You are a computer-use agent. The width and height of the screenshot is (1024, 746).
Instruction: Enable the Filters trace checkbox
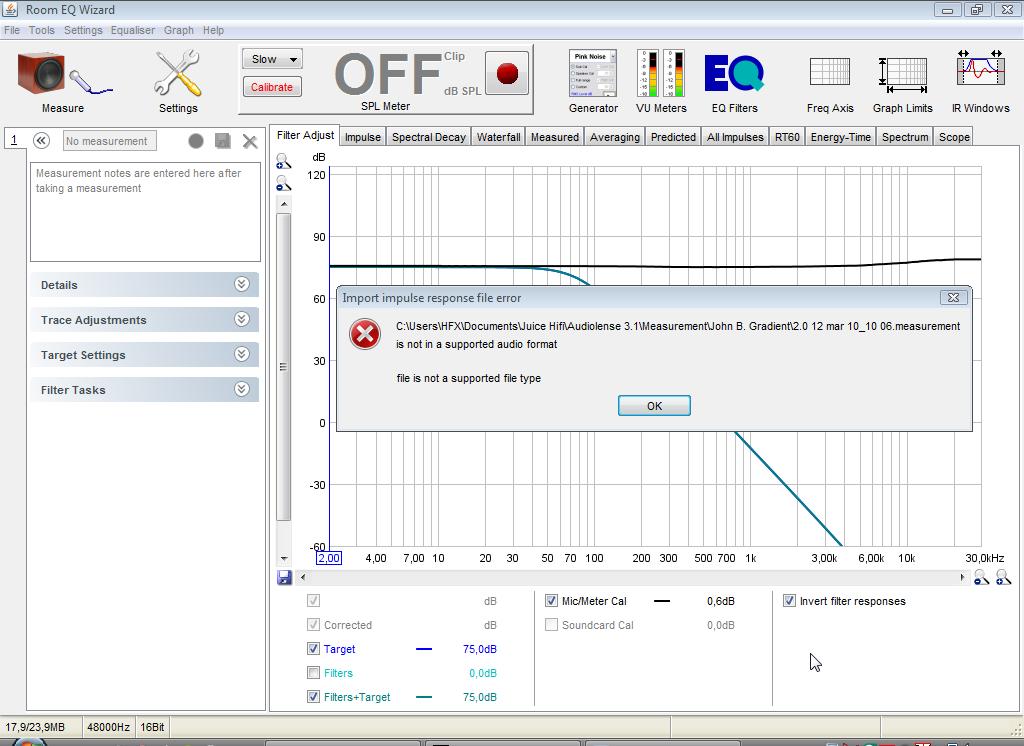pos(314,673)
